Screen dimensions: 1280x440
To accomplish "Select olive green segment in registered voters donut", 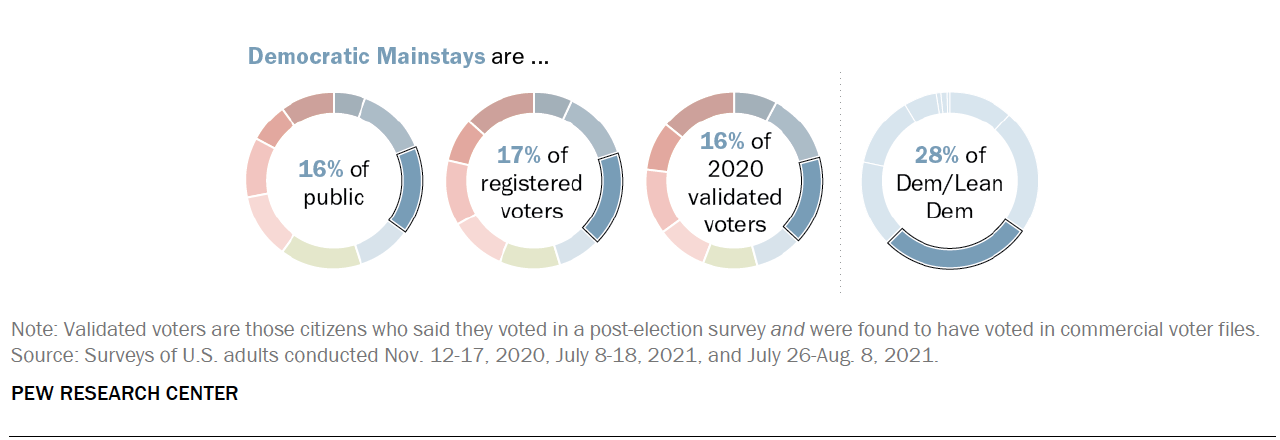I will [530, 257].
